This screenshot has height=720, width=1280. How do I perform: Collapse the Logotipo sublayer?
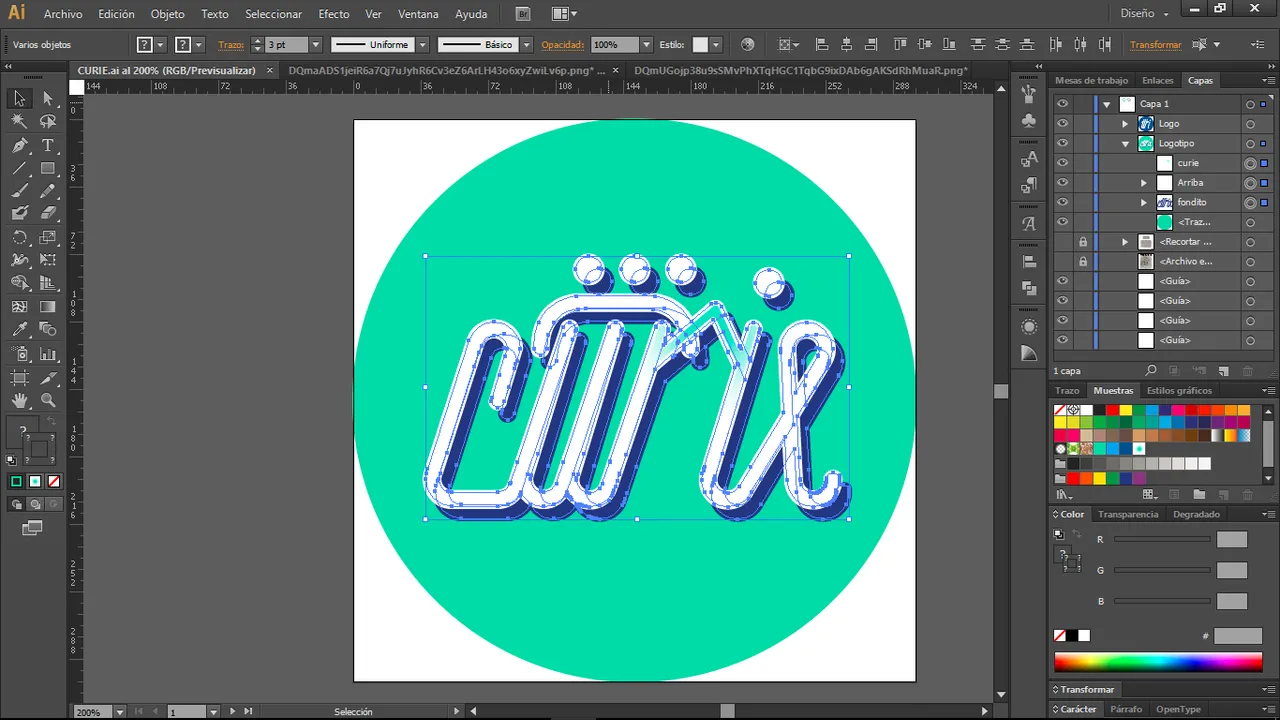[x=1125, y=143]
